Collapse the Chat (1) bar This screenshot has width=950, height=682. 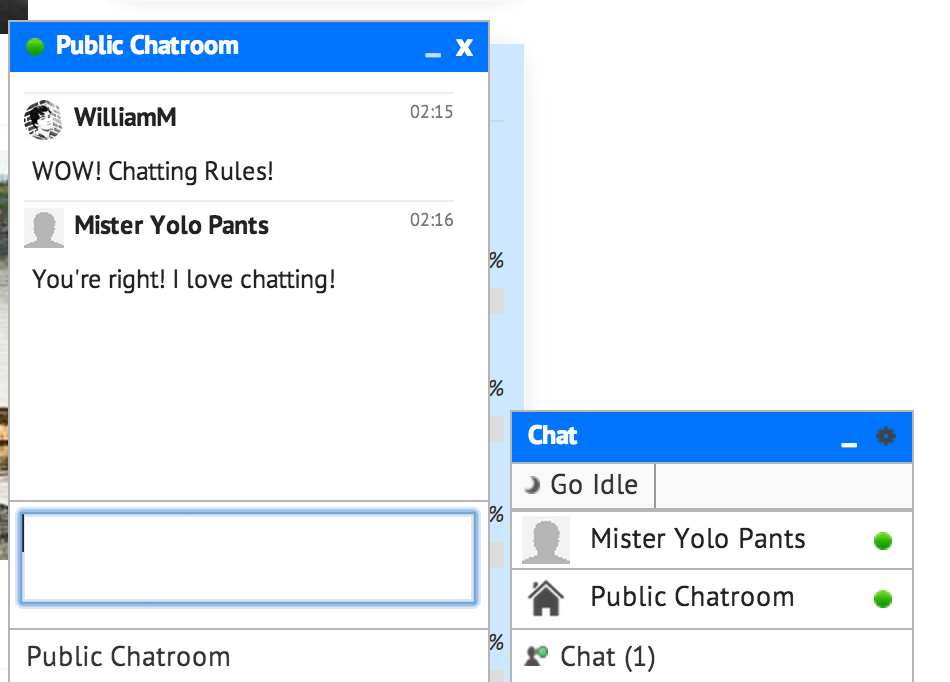click(x=712, y=657)
